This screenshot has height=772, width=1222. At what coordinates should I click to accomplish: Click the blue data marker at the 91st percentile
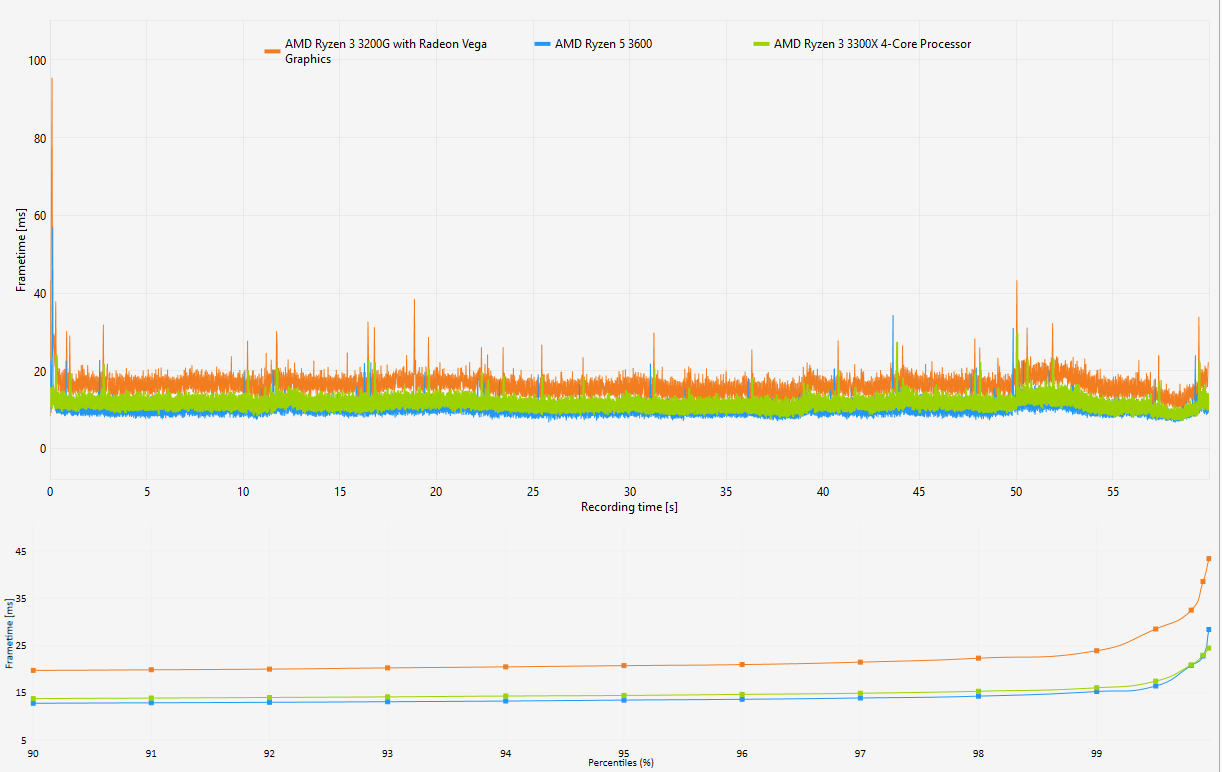tap(151, 703)
